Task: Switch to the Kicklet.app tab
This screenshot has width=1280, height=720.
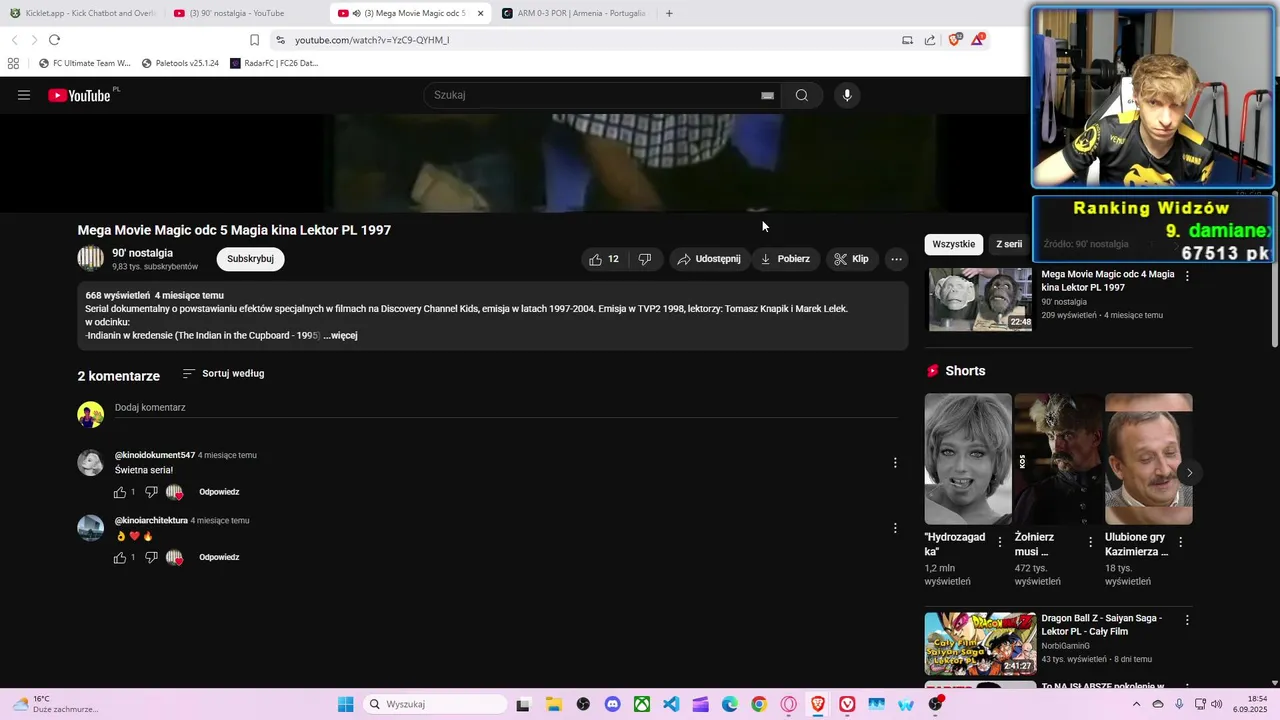Action: [x=85, y=13]
